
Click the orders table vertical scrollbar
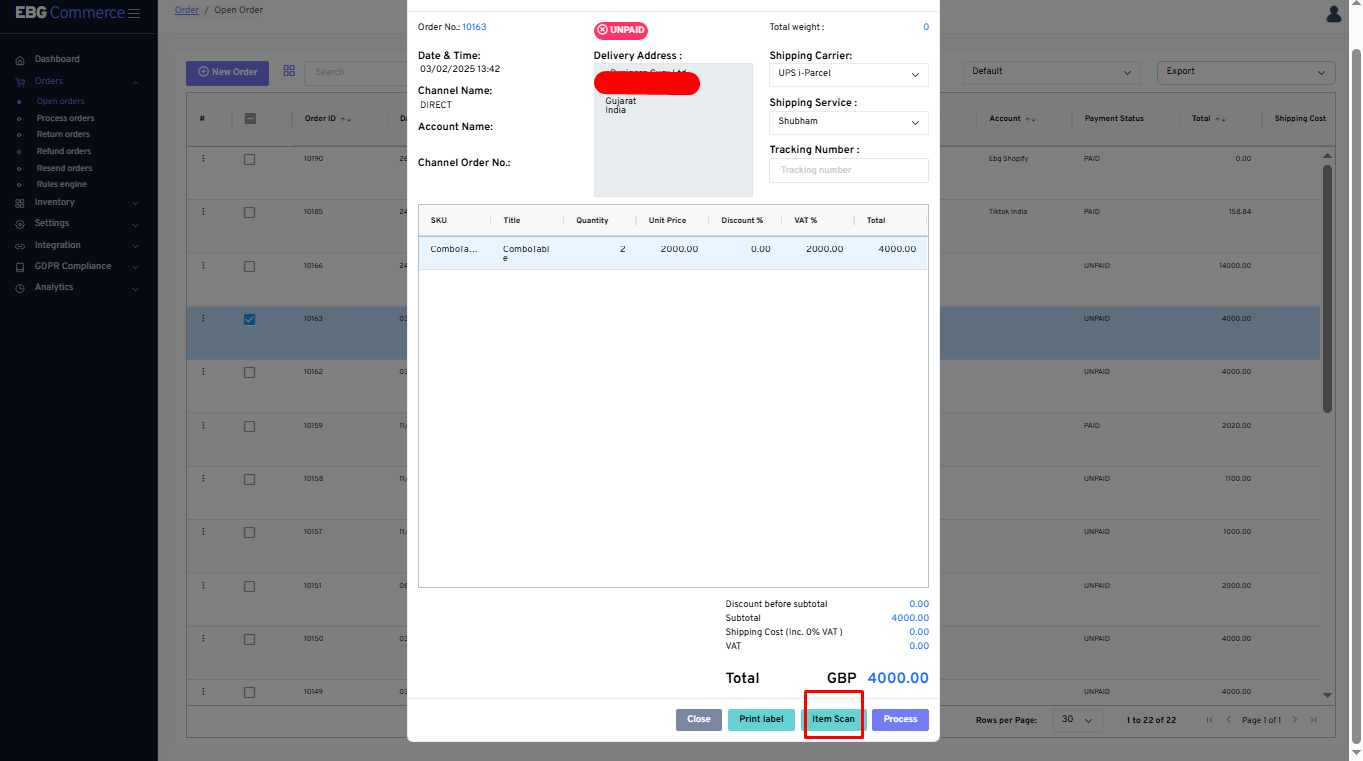(x=1327, y=288)
